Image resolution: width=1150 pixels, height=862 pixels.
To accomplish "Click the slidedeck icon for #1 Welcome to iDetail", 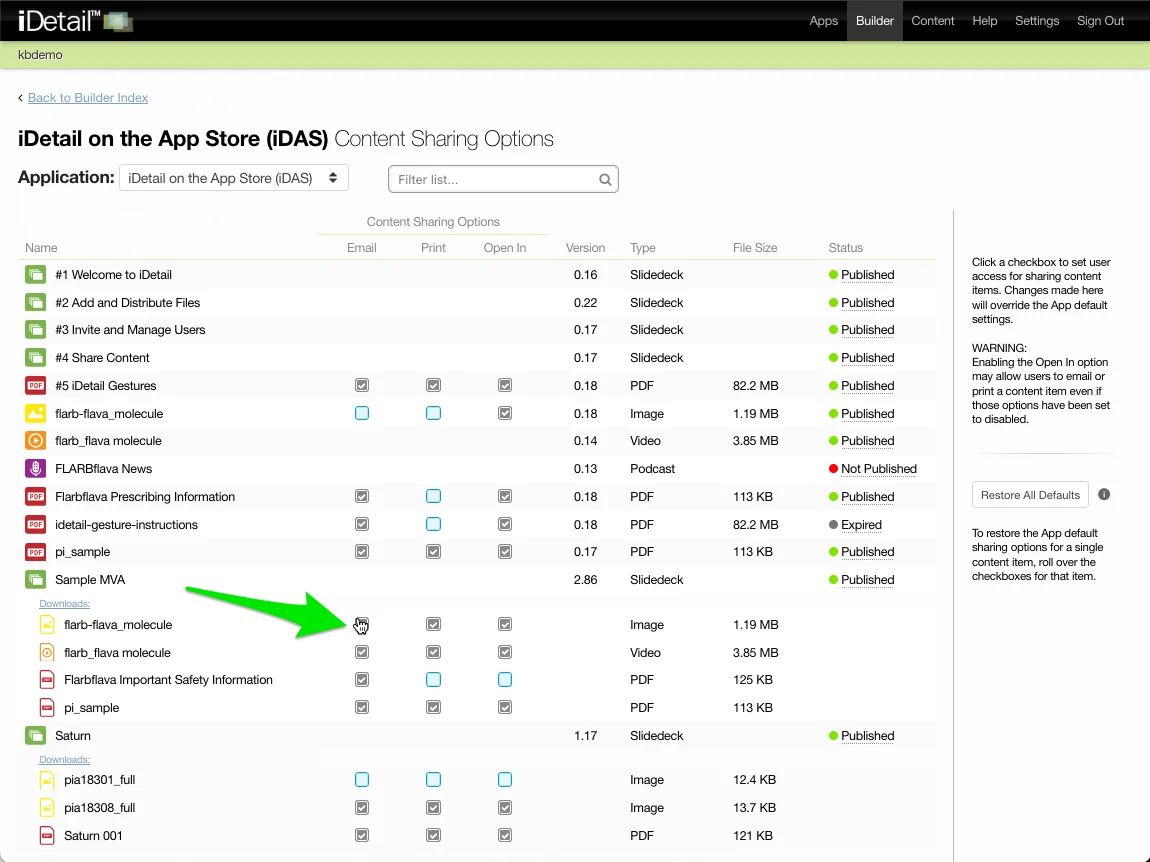I will click(x=36, y=275).
